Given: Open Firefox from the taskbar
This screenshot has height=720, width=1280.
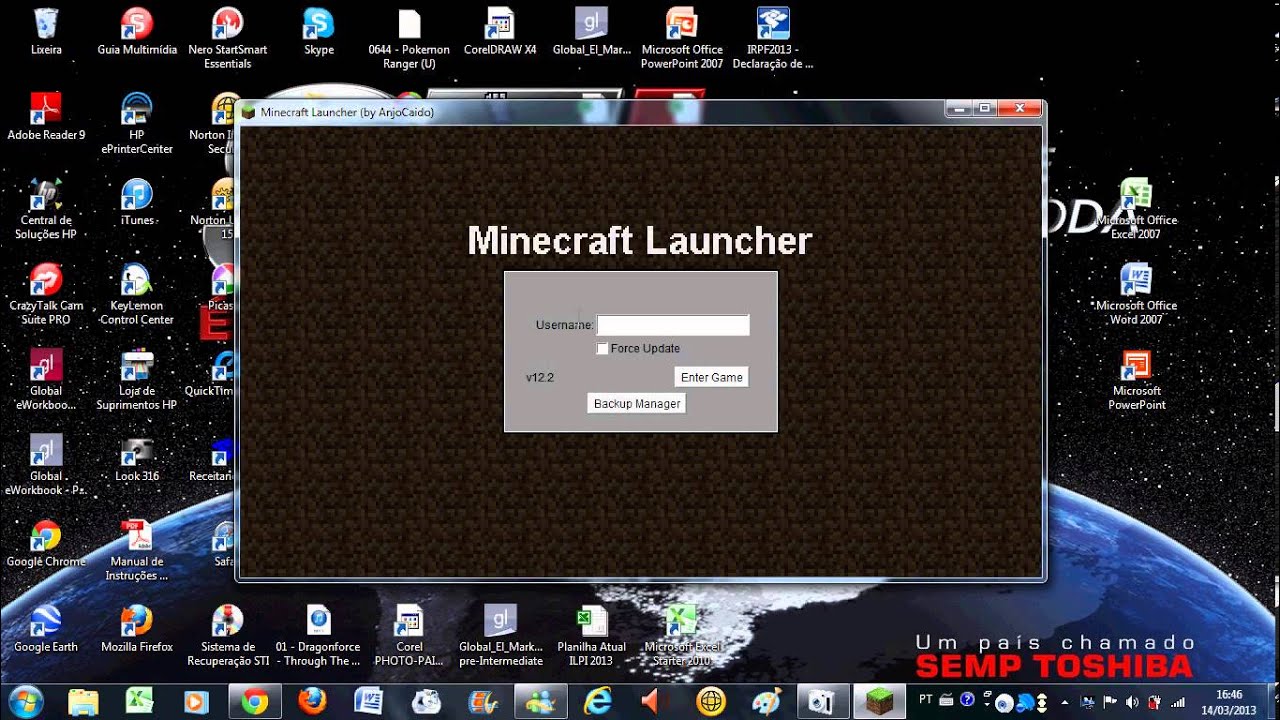Looking at the screenshot, I should [x=313, y=701].
